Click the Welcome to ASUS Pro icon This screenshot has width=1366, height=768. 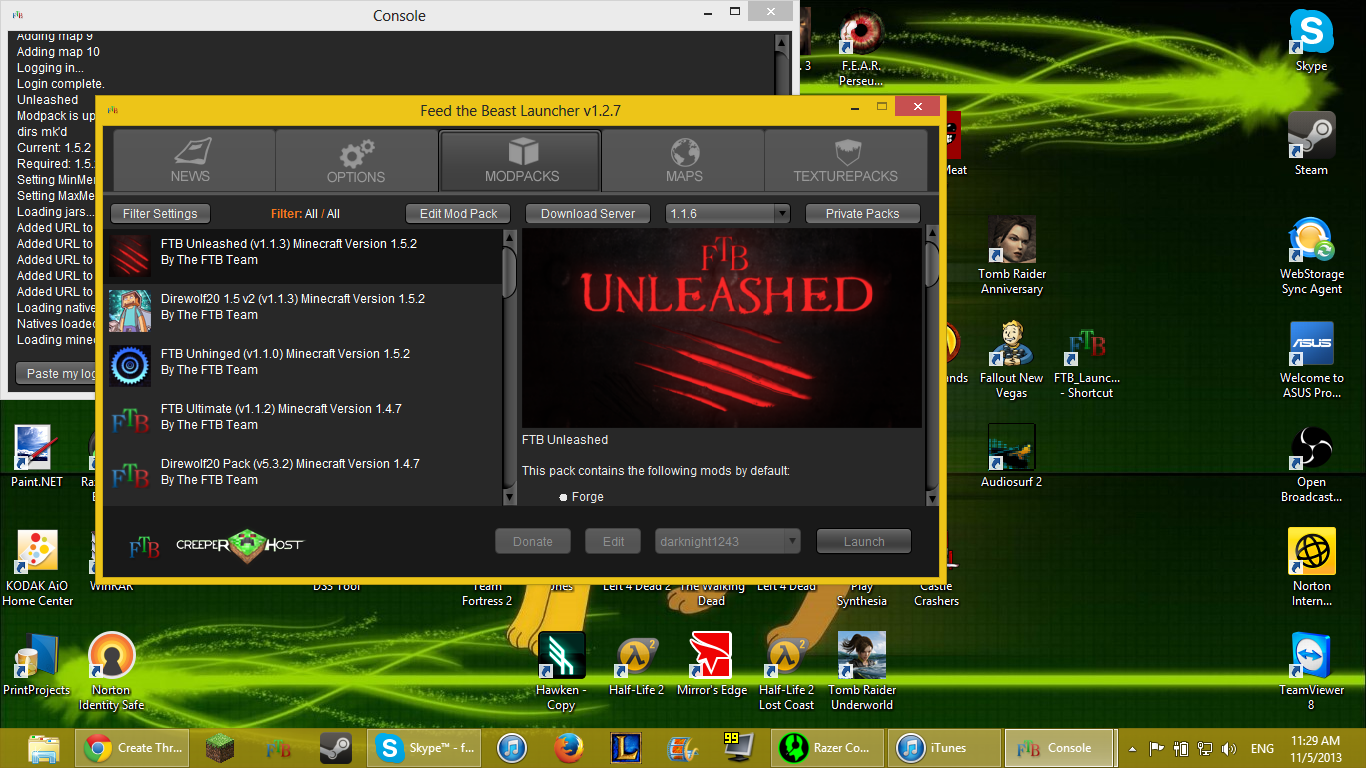pos(1311,359)
